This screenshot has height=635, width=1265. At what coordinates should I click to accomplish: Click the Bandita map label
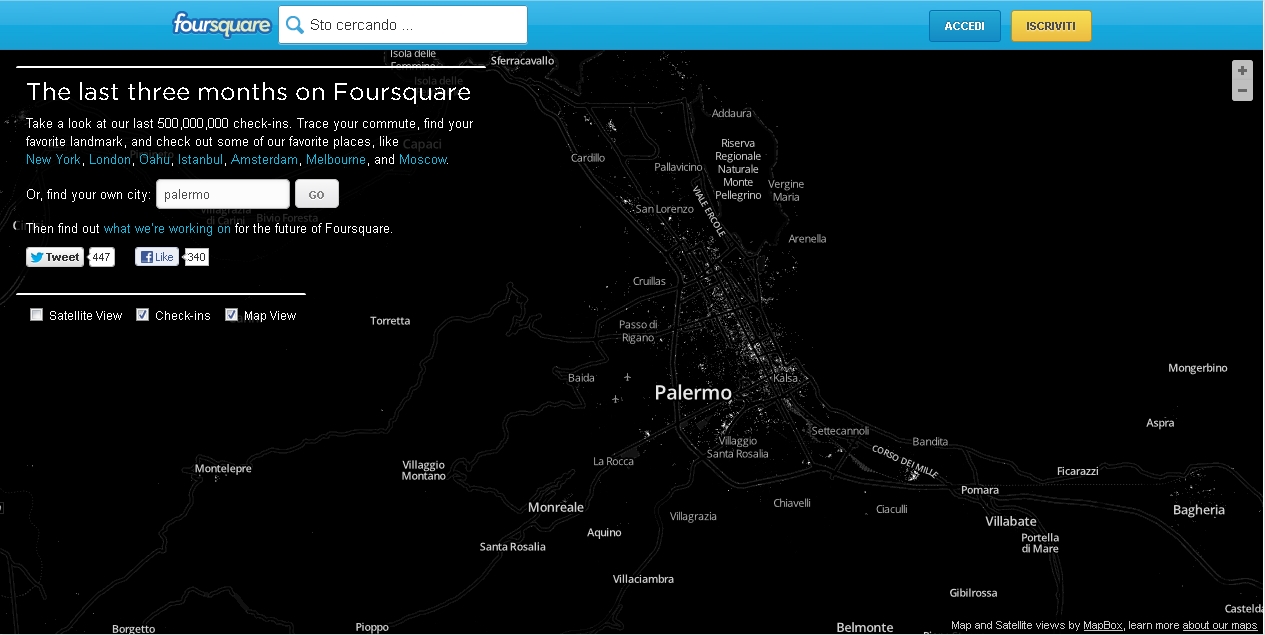(930, 441)
